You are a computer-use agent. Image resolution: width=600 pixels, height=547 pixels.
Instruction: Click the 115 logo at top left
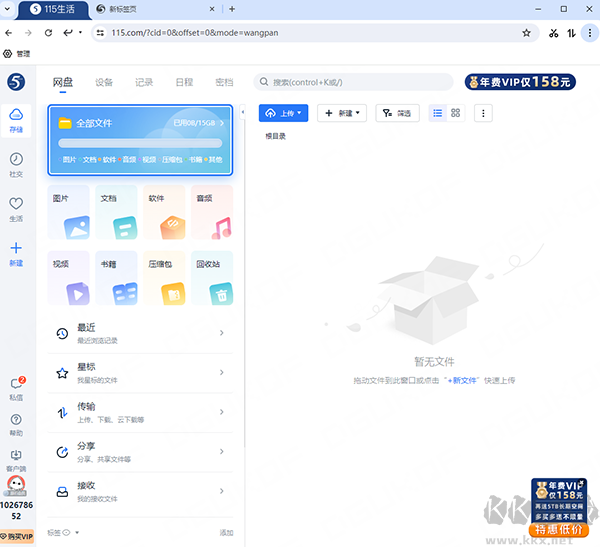tap(16, 81)
